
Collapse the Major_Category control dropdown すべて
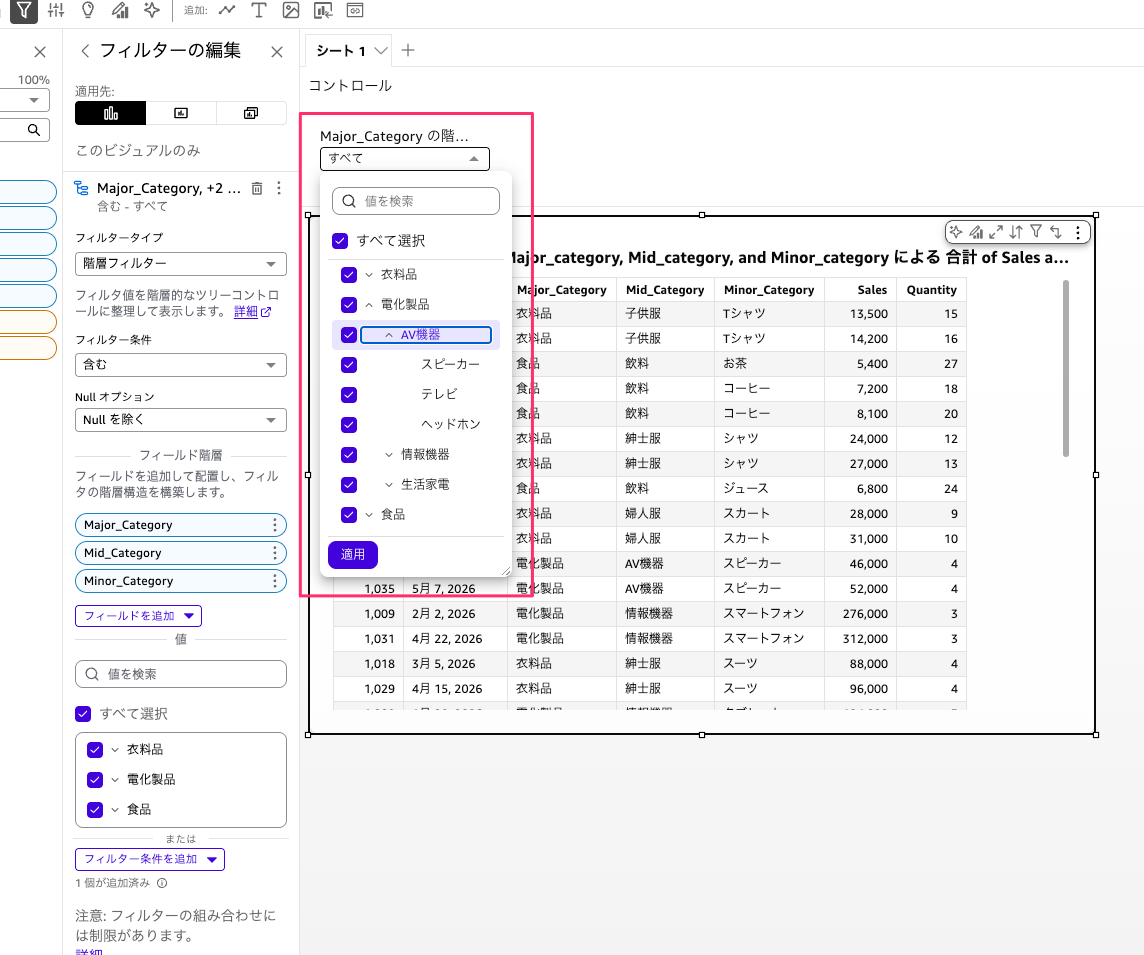point(405,158)
